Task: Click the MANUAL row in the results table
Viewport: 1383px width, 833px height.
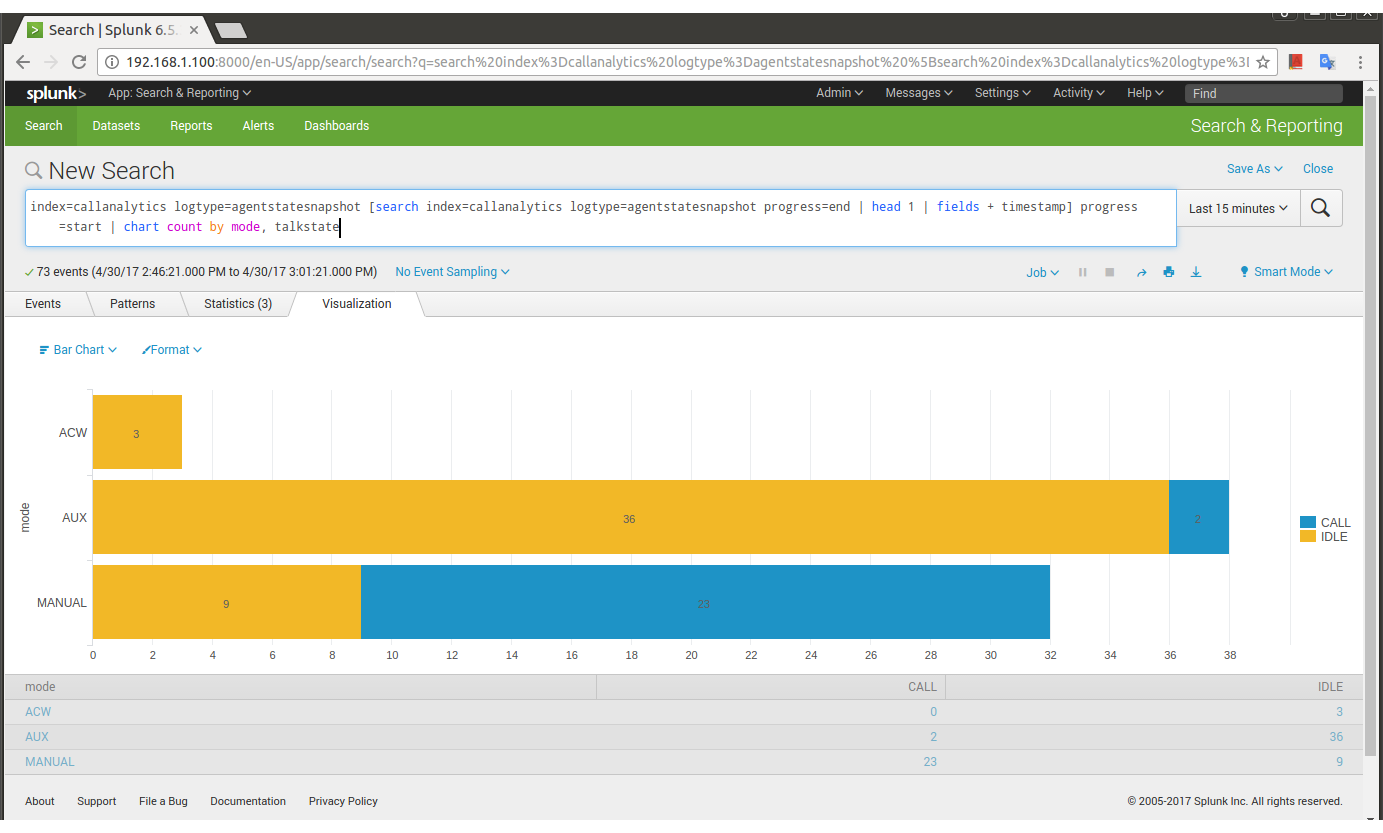Action: 50,762
